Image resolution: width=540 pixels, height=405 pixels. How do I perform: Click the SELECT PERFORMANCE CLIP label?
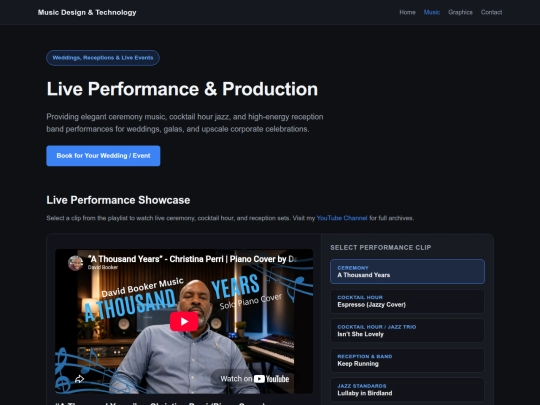tap(381, 248)
